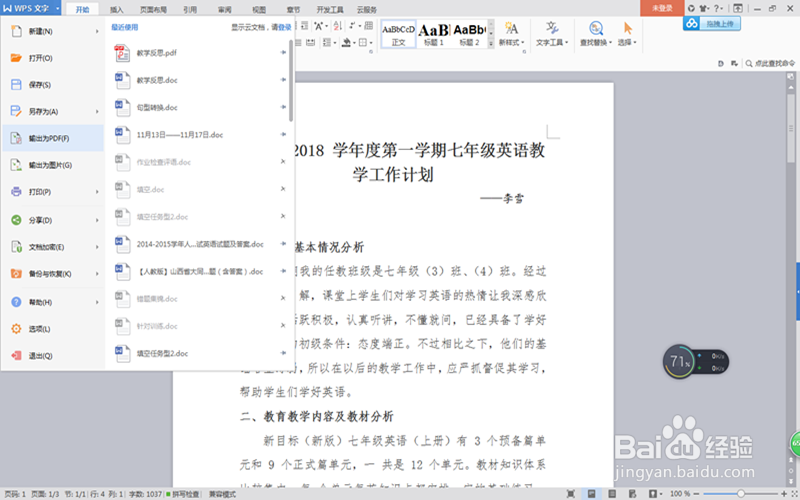Expand the 另存为(A) submenu arrow
The image size is (800, 500).
tap(97, 111)
